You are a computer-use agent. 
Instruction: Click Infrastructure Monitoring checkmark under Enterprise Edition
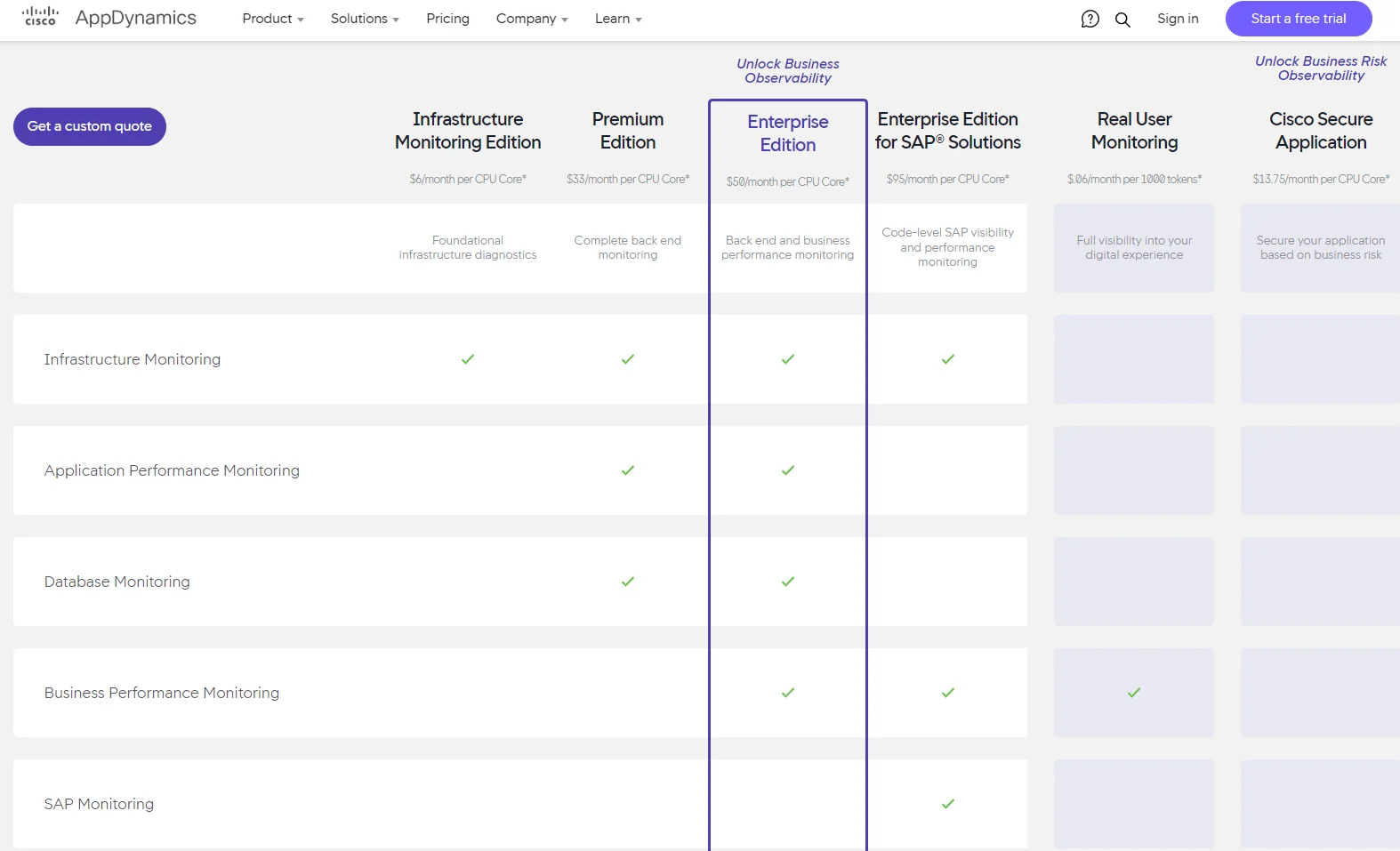788,359
